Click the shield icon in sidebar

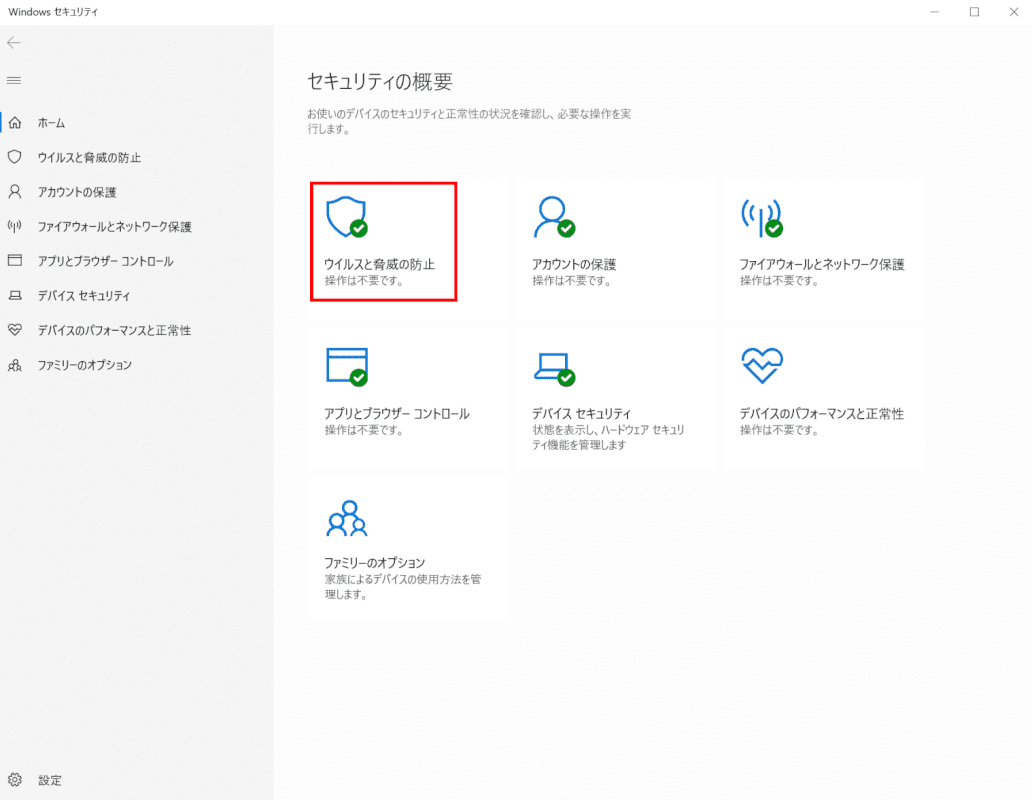[x=14, y=157]
